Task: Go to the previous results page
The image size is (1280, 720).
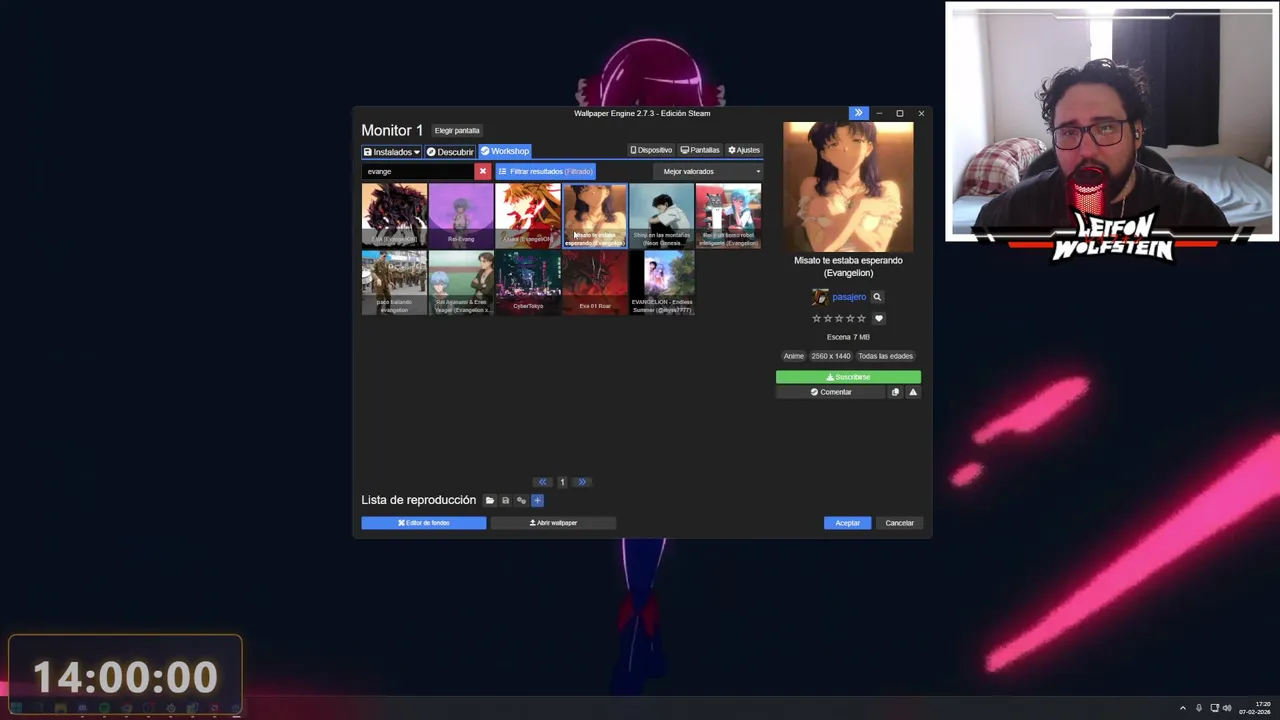Action: click(542, 482)
